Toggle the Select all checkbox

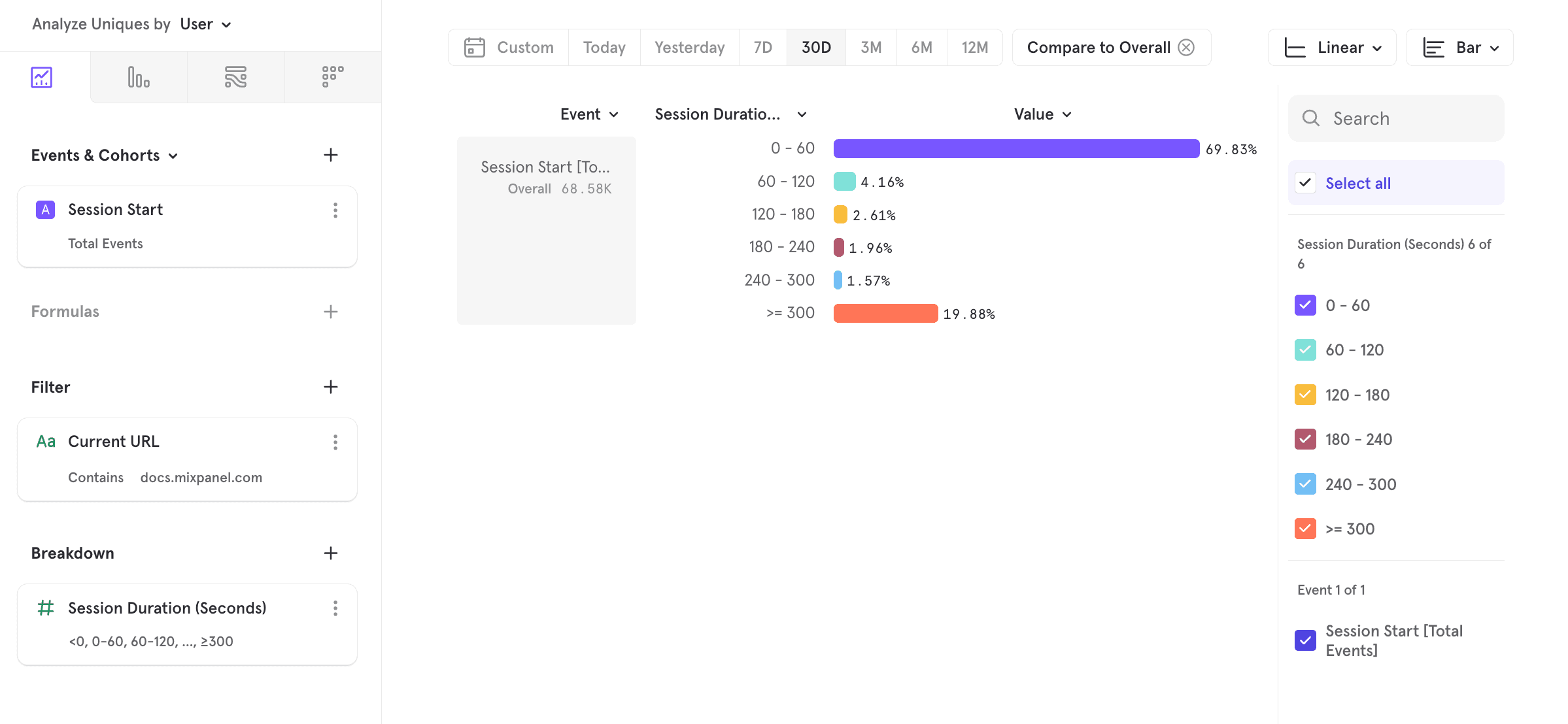click(1305, 183)
